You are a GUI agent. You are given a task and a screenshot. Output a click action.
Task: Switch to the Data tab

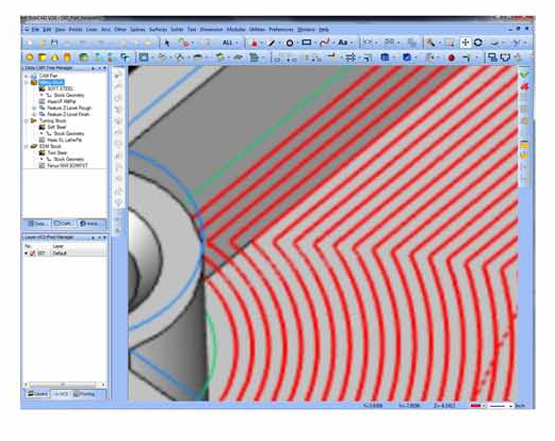click(x=37, y=224)
